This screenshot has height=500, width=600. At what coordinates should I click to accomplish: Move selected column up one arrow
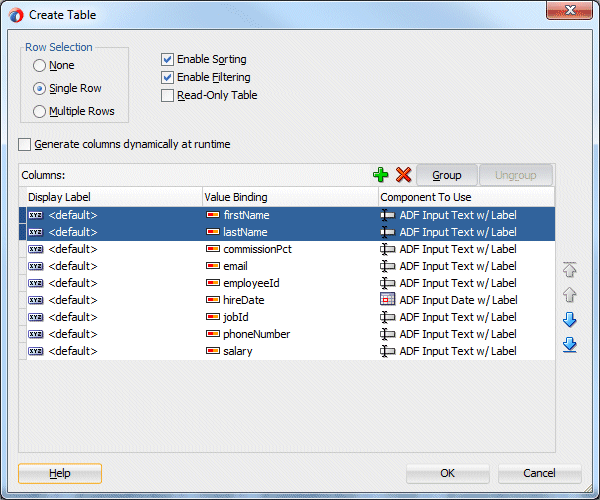569,295
